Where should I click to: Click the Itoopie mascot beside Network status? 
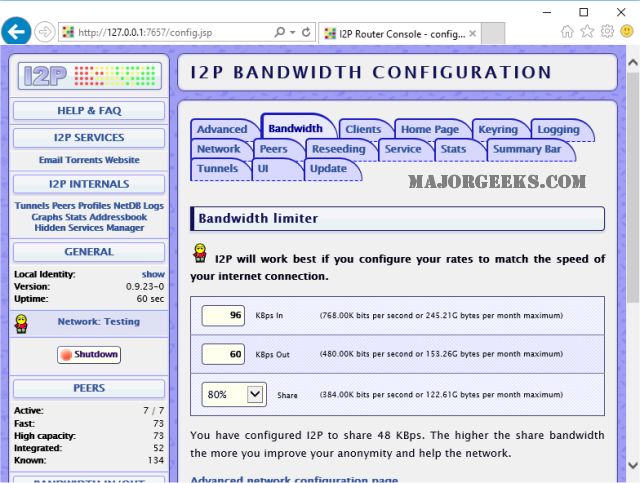[x=21, y=324]
